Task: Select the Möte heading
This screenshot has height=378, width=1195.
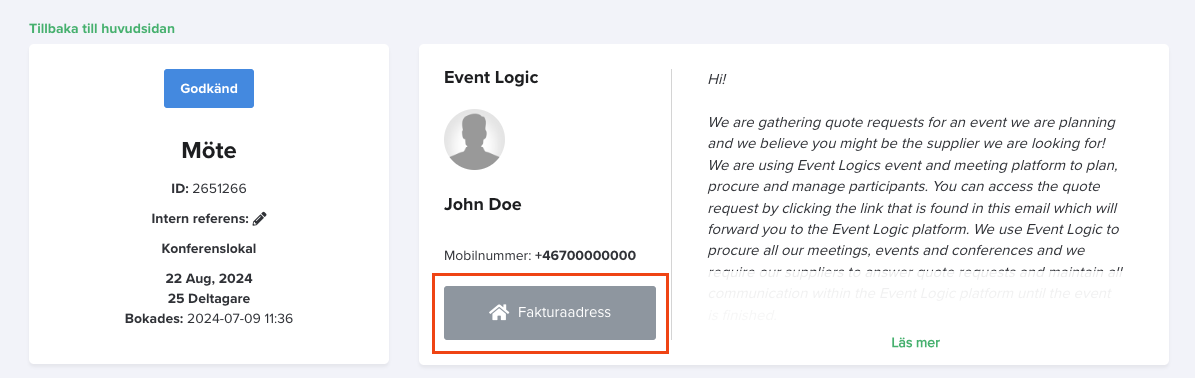Action: click(x=209, y=150)
